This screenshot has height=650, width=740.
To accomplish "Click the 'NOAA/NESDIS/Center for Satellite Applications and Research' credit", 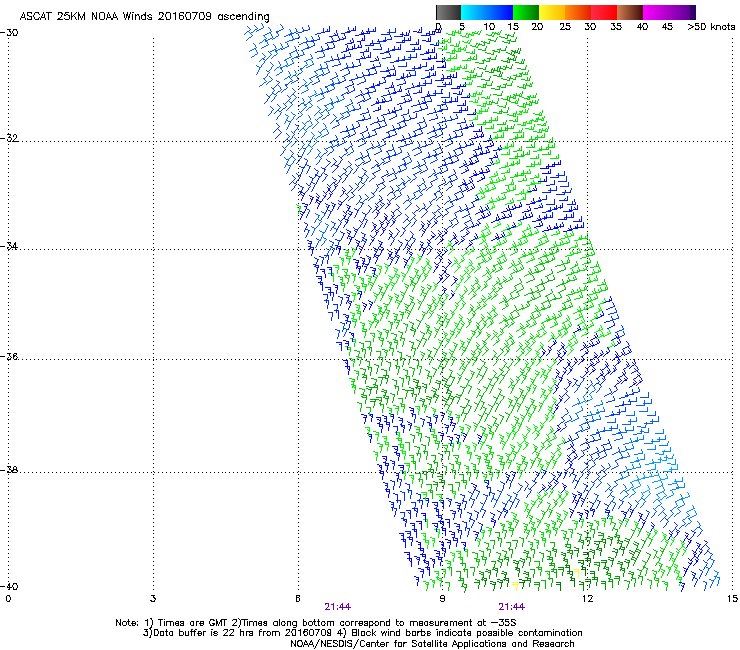I will [x=432, y=644].
